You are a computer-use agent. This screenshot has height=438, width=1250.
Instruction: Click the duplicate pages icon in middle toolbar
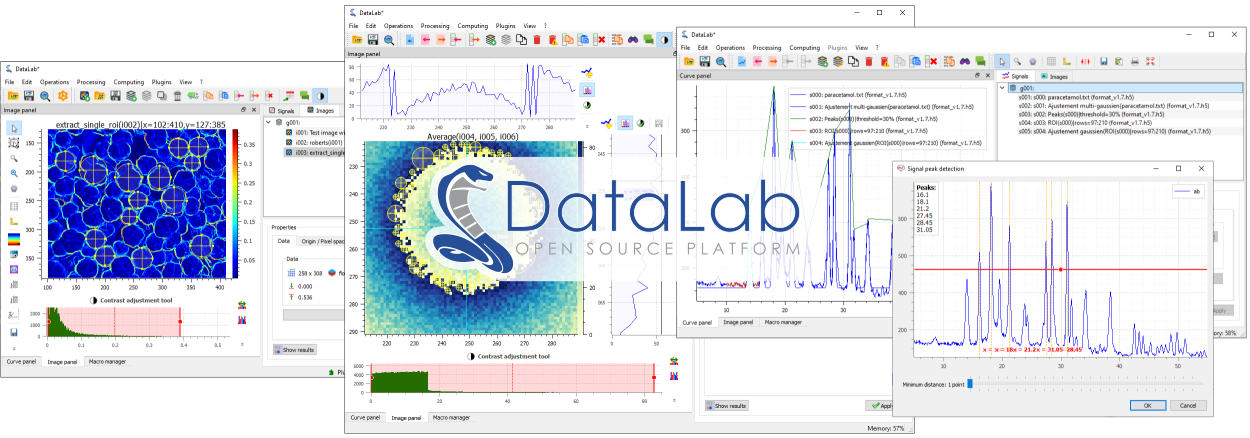pyautogui.click(x=521, y=40)
